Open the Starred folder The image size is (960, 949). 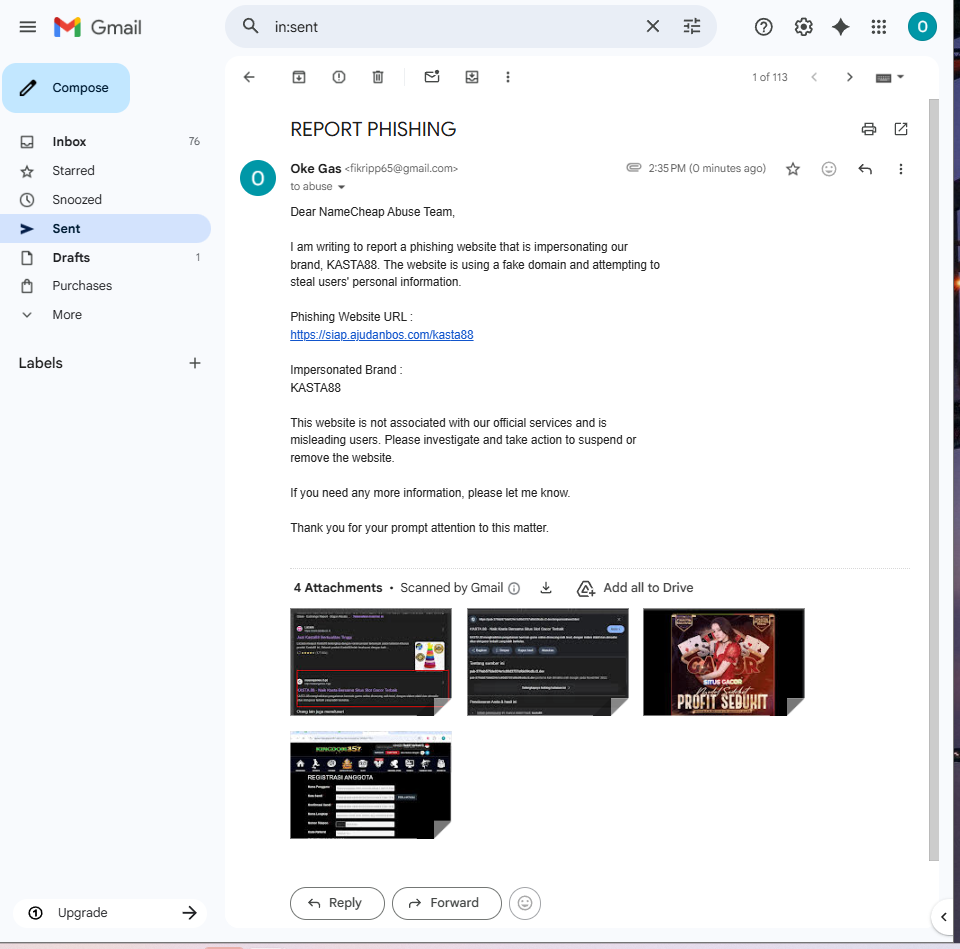pos(105,171)
